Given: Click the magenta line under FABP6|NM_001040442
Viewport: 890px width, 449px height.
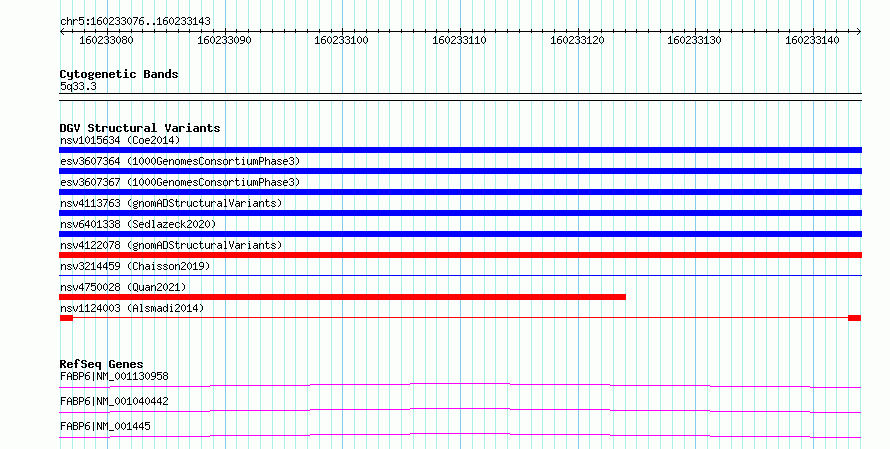Looking at the screenshot, I should [460, 410].
